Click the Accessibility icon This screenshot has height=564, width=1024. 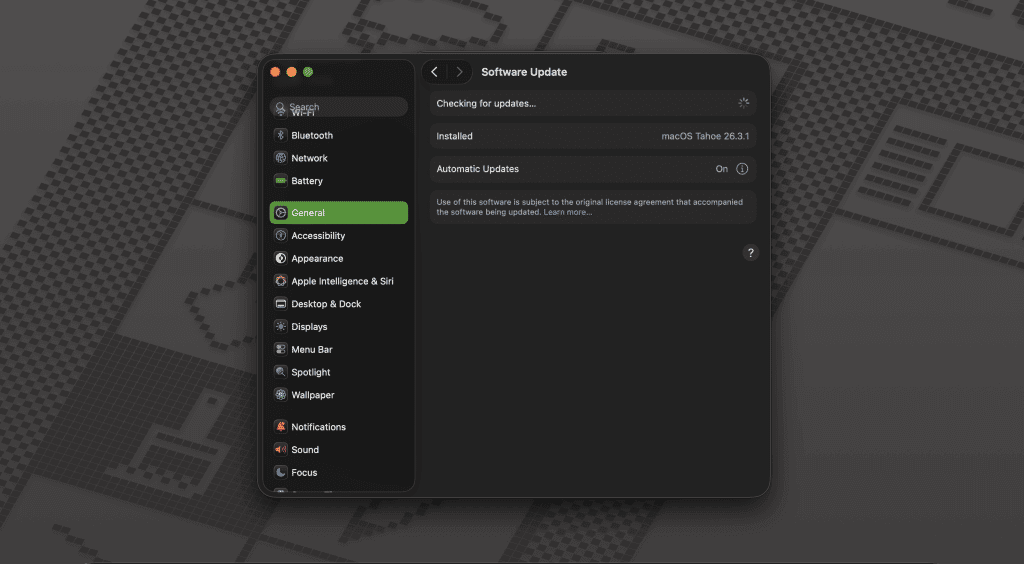pos(281,236)
